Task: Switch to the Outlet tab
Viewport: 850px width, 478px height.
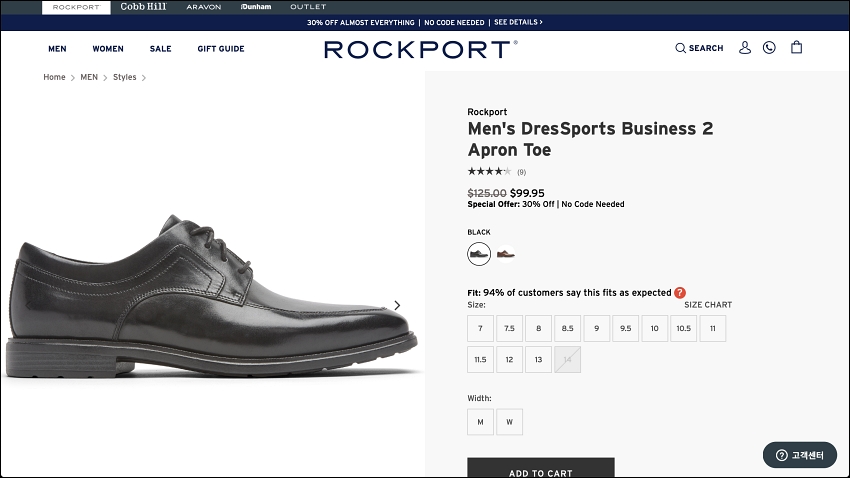Action: click(x=308, y=7)
